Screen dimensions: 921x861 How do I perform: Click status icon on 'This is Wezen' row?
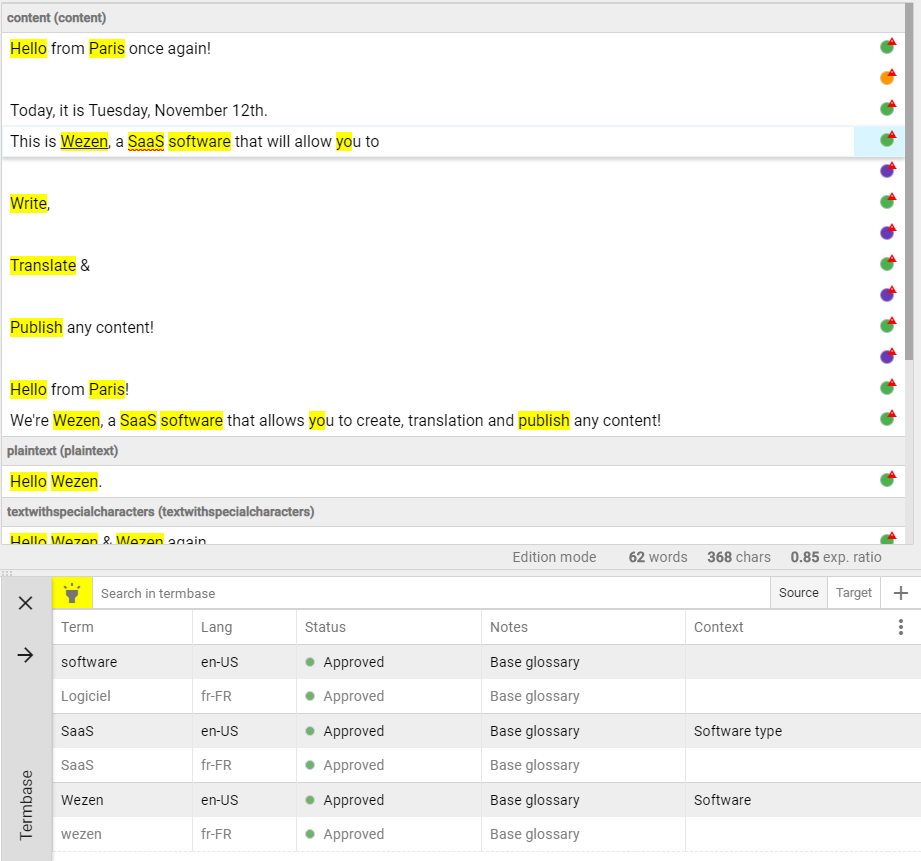(888, 139)
